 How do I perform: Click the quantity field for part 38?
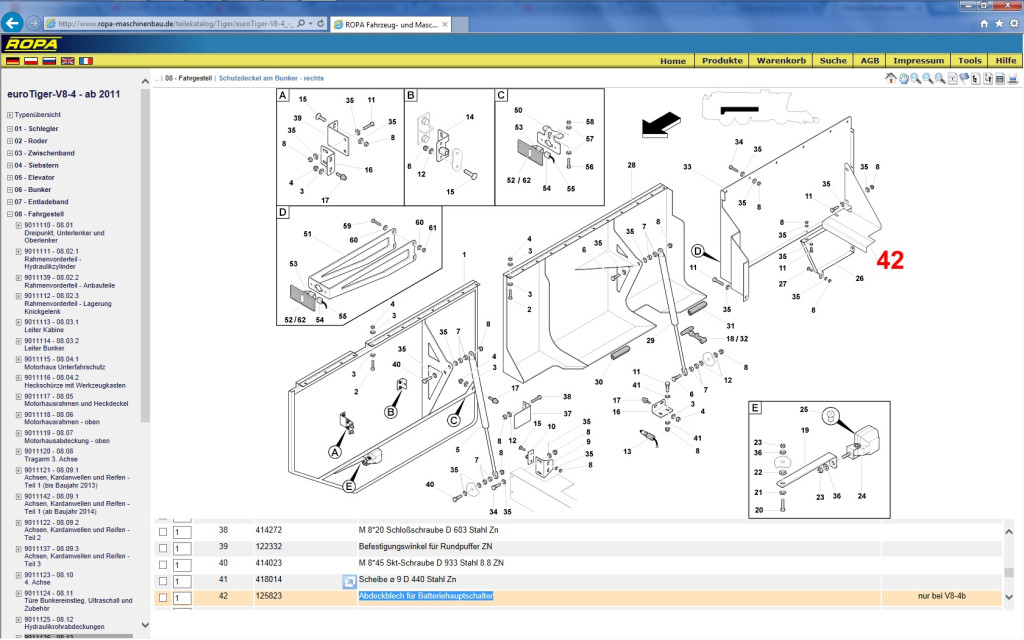[182, 532]
